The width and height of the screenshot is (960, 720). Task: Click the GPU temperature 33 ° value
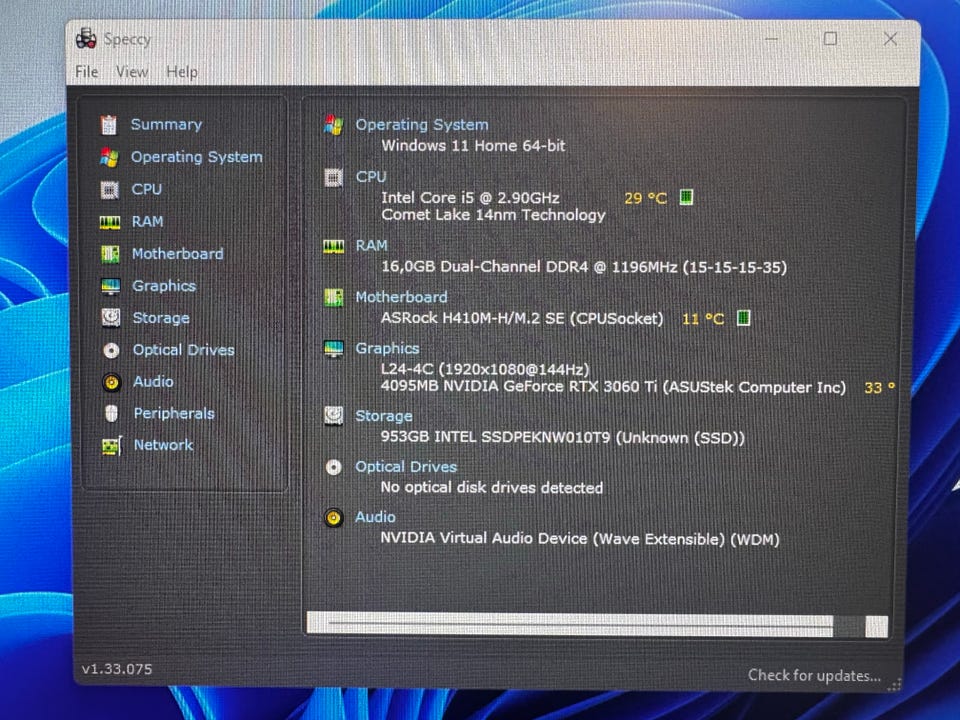pos(880,388)
